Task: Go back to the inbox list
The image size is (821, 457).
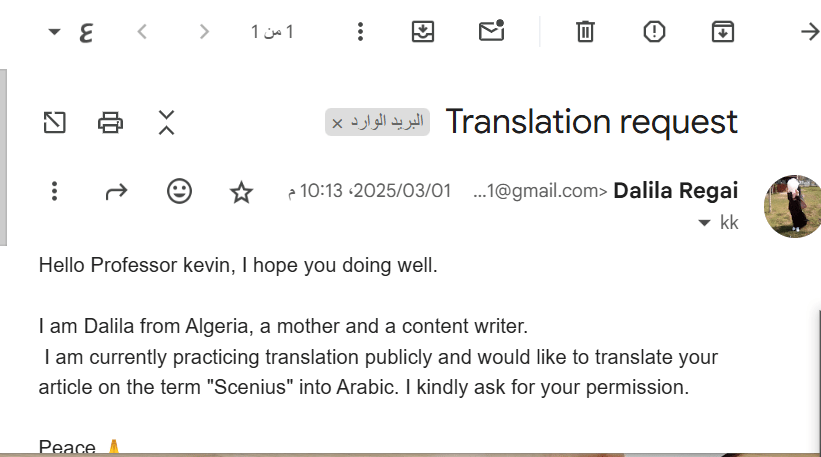Action: pos(809,32)
